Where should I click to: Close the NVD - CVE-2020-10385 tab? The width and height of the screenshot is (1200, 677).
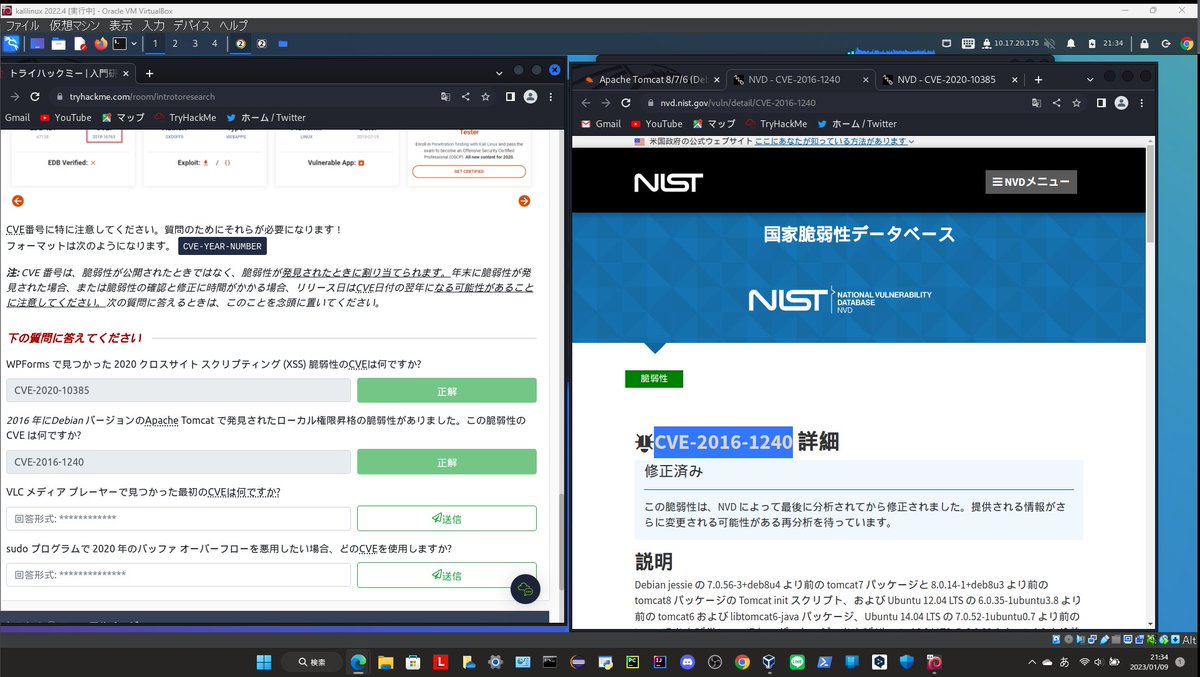[x=1015, y=79]
